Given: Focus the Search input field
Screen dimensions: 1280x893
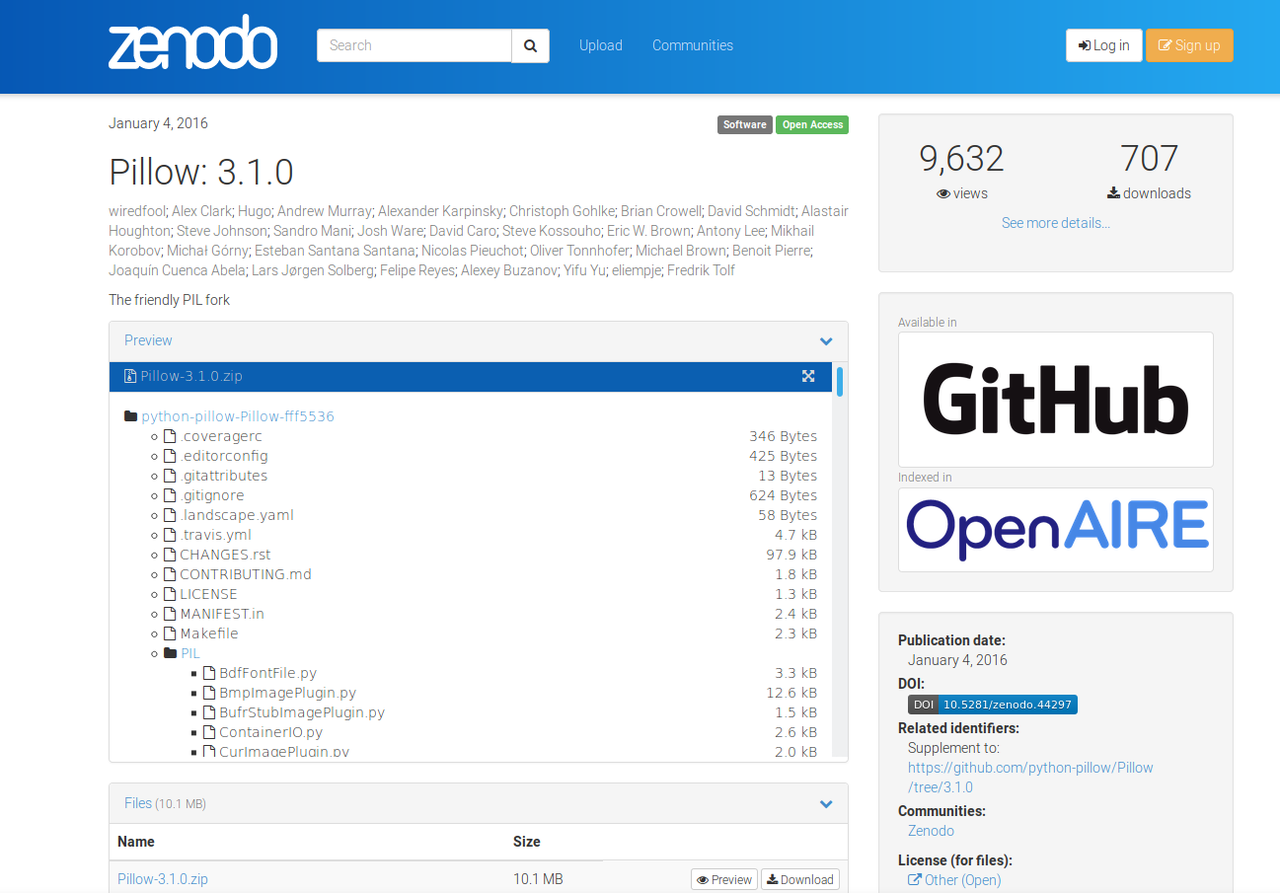Looking at the screenshot, I should pos(414,46).
